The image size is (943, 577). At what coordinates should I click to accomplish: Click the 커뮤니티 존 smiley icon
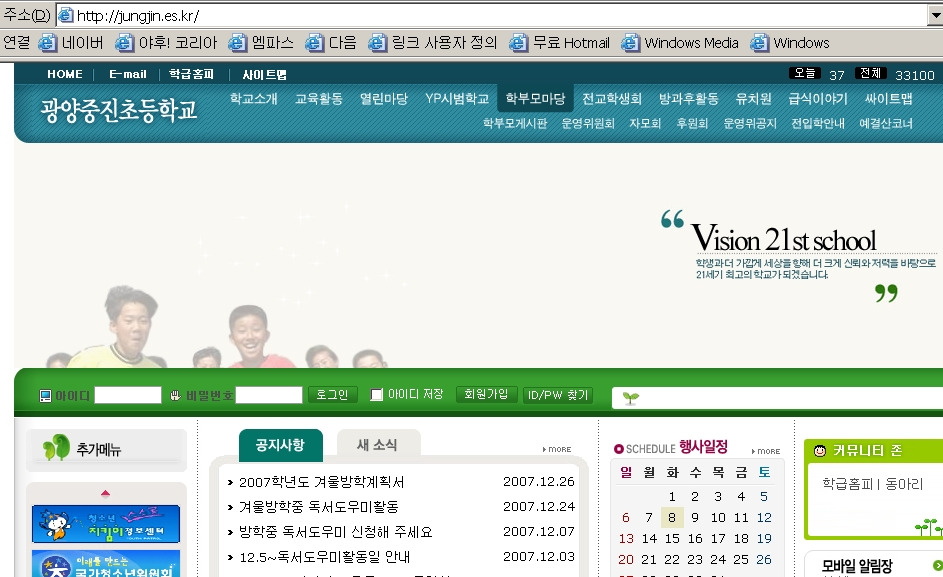click(820, 451)
